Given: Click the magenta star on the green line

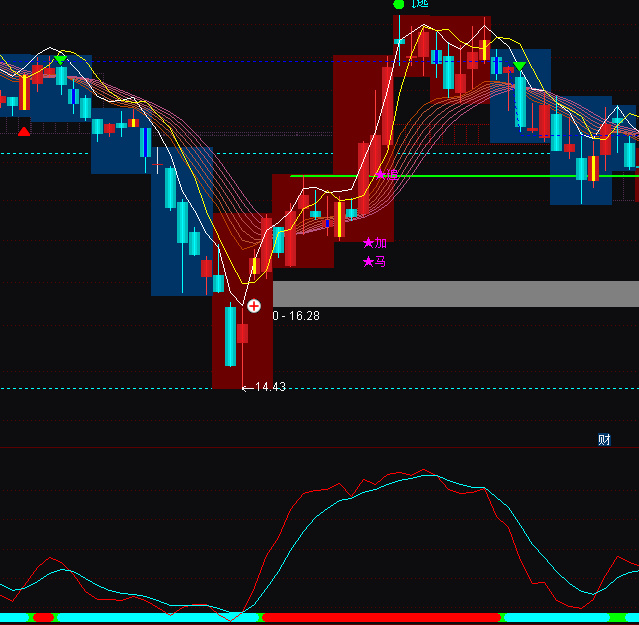Looking at the screenshot, I should (381, 174).
